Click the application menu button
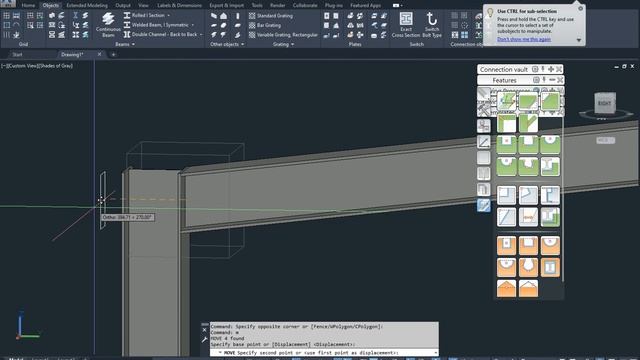 7,4
